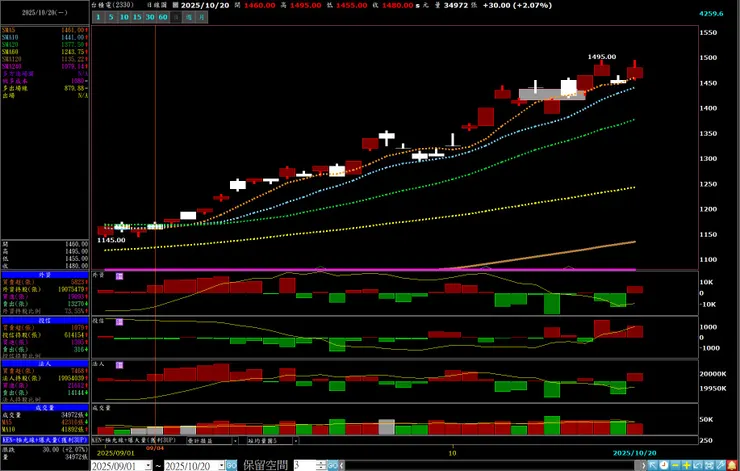Open the end date 2025/10/20 dropdown arrow

click(x=222, y=465)
